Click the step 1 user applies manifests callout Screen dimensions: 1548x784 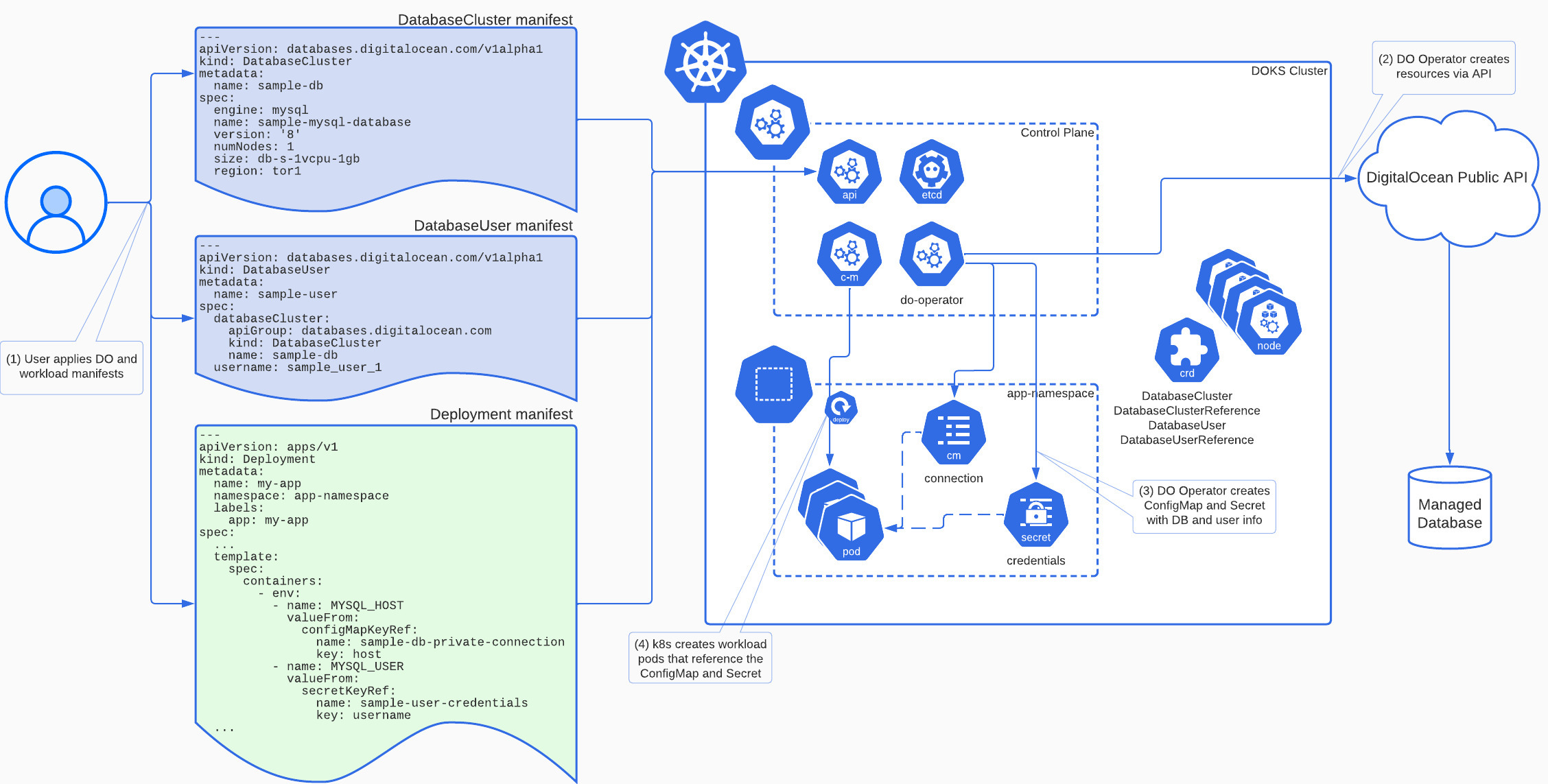pos(71,367)
